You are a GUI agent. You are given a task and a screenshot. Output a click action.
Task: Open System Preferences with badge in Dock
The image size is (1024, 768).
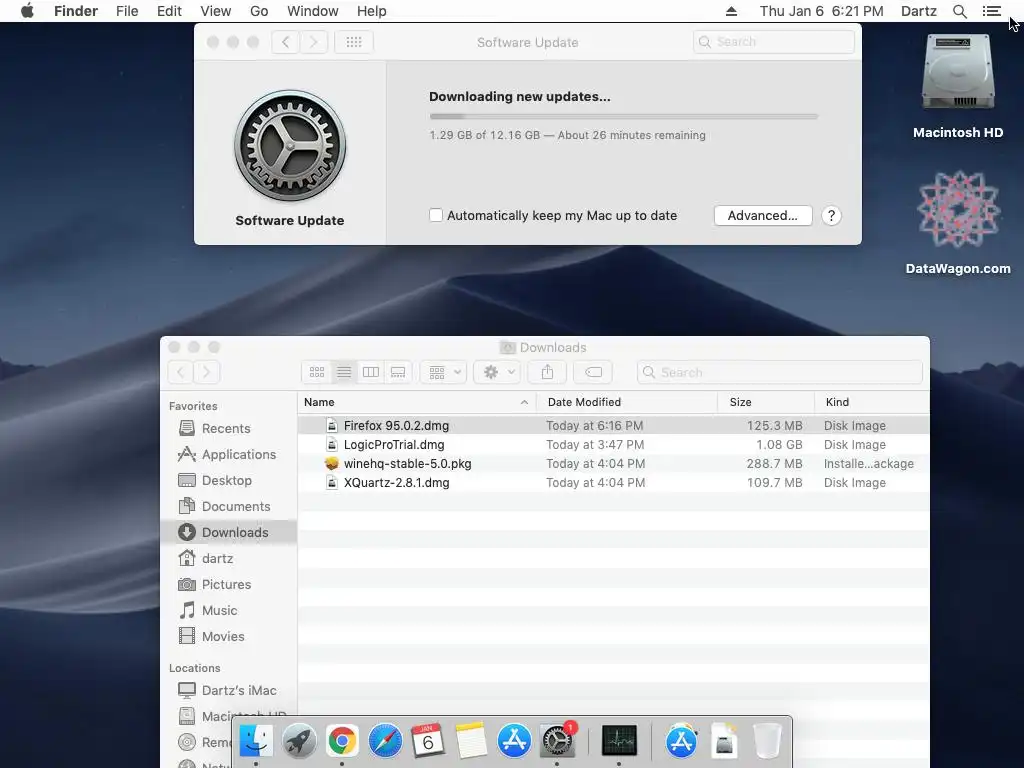[557, 741]
